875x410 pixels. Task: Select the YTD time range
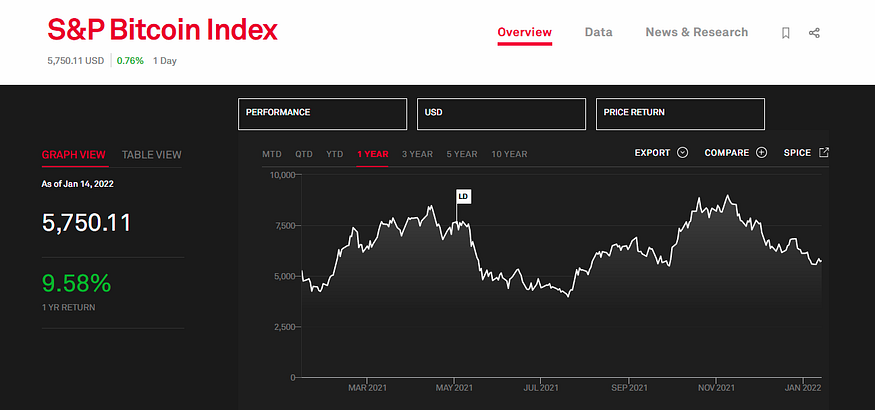click(x=335, y=154)
